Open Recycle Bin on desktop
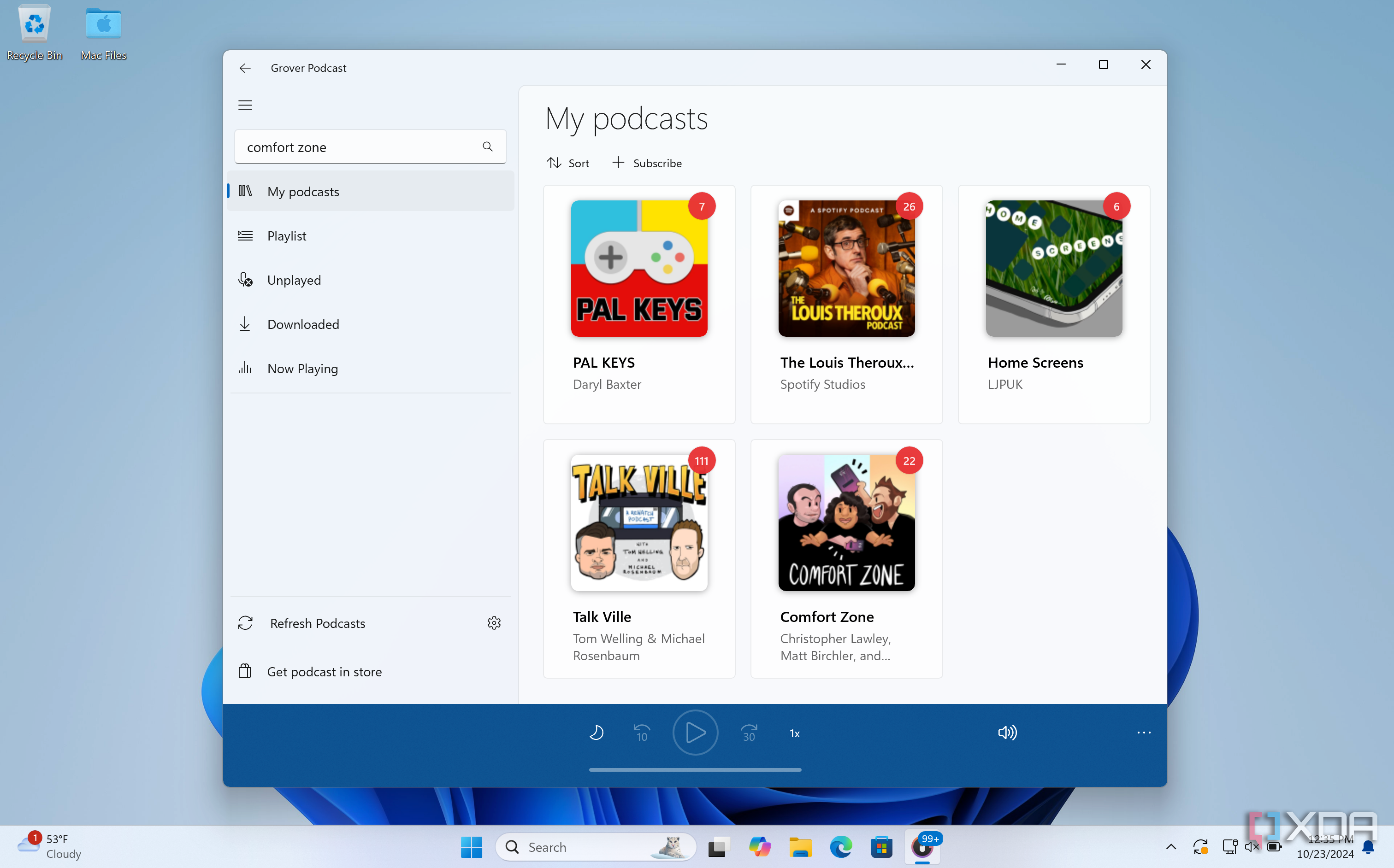 point(35,32)
